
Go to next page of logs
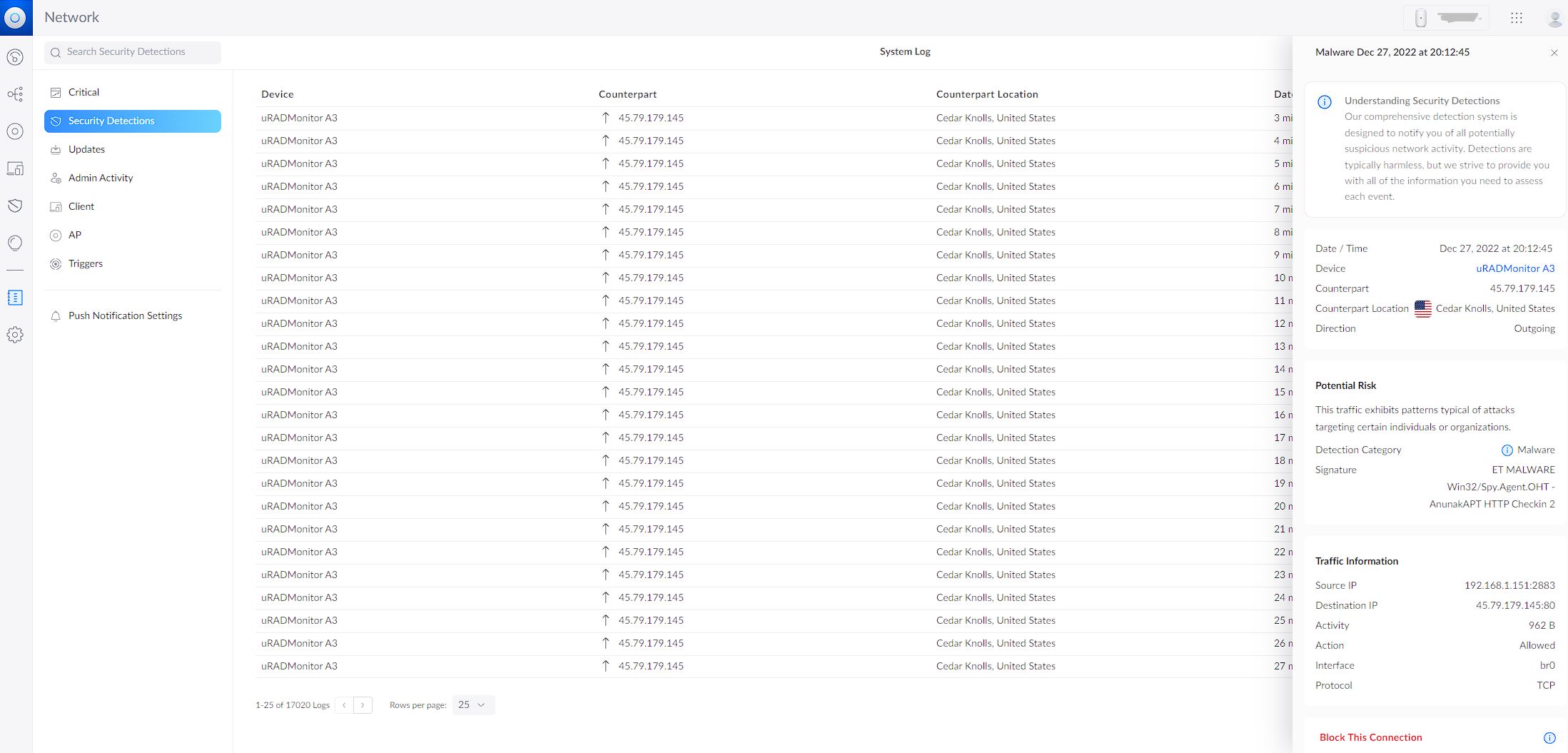tap(363, 705)
